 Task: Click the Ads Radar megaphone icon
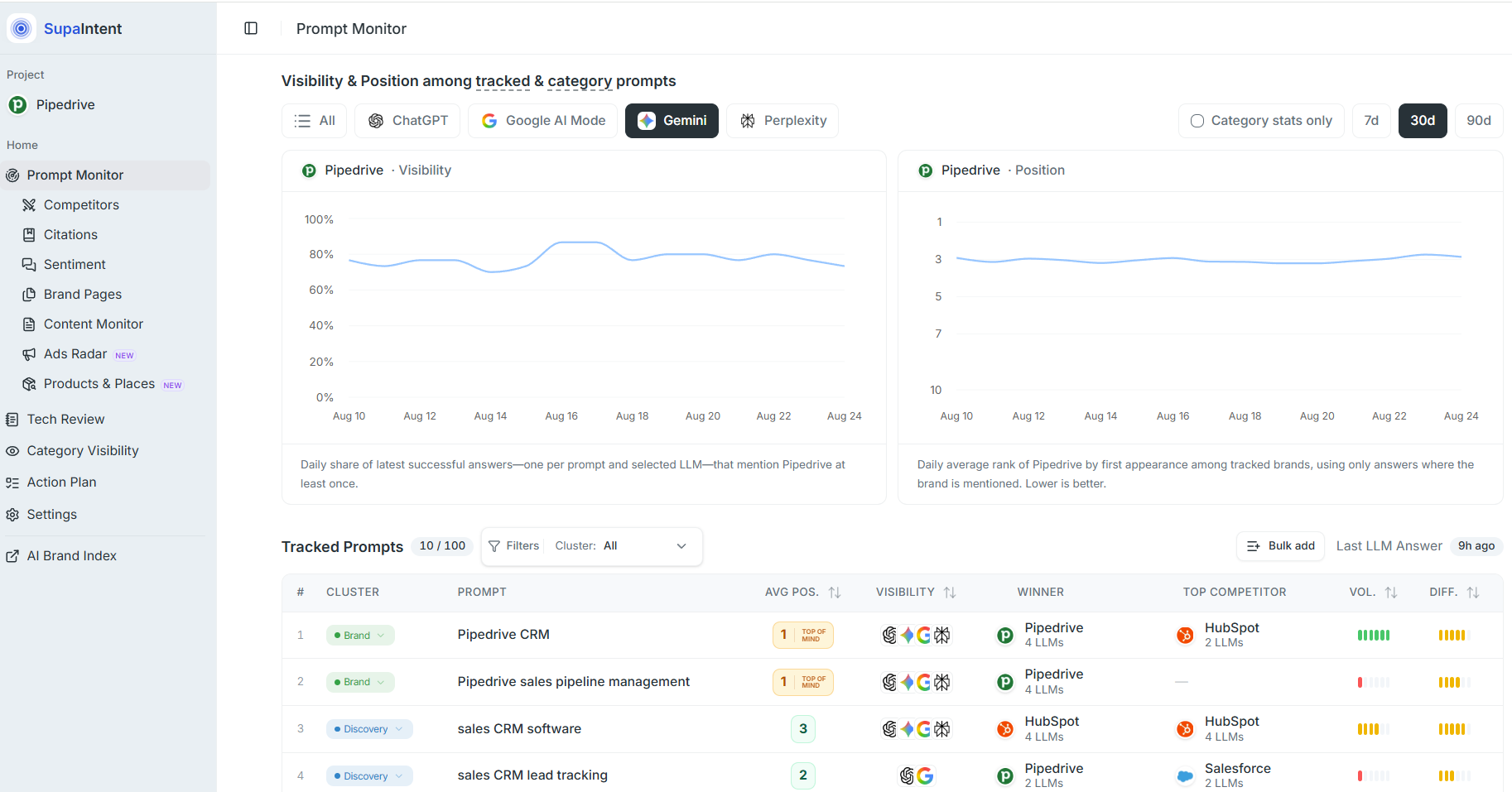29,354
